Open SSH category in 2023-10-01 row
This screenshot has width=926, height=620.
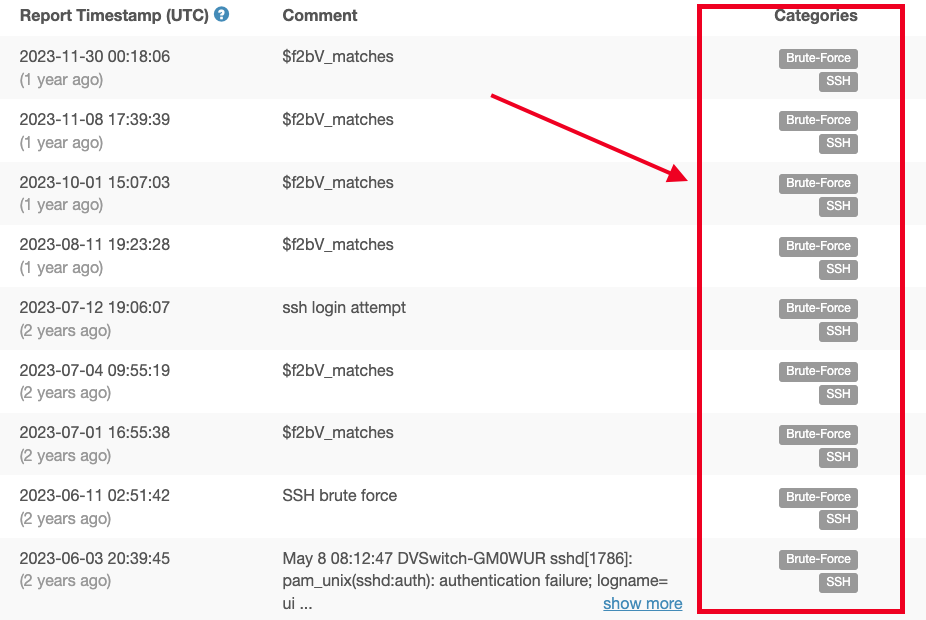pyautogui.click(x=838, y=207)
